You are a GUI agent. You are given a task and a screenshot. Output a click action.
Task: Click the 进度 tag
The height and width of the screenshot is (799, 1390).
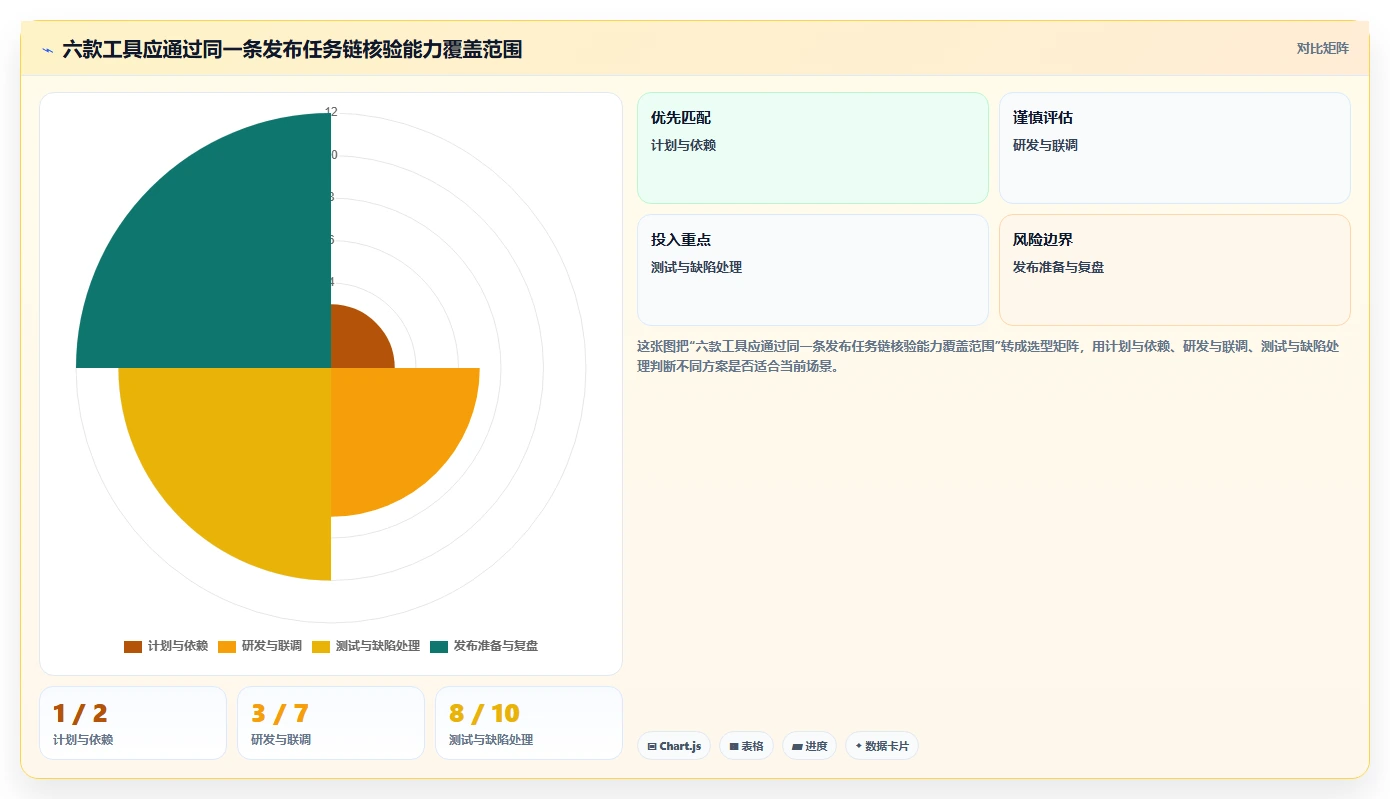(x=809, y=746)
